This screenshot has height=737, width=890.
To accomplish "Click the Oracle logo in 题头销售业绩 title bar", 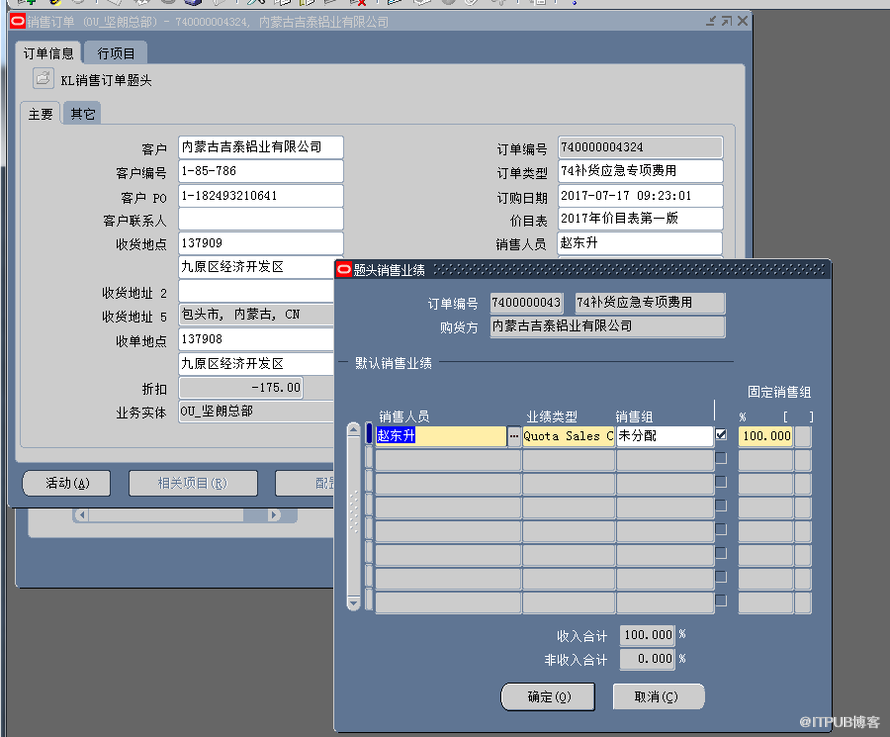I will coord(344,269).
